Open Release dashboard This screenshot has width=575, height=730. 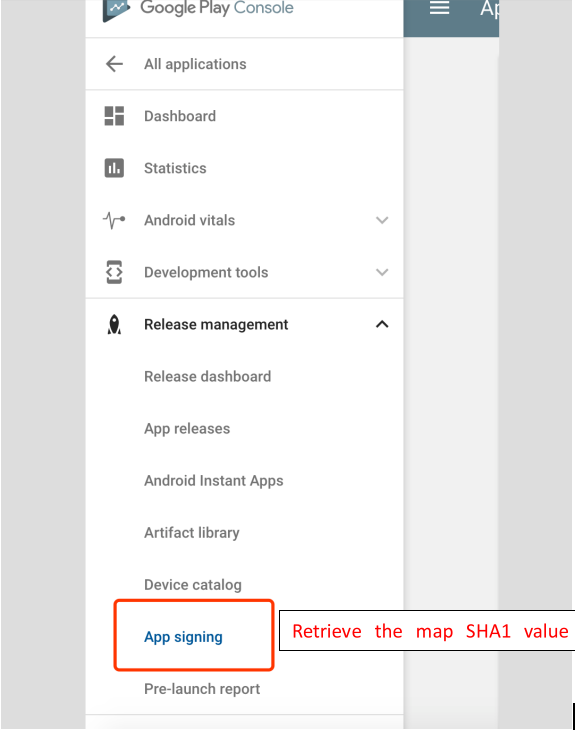click(x=208, y=376)
